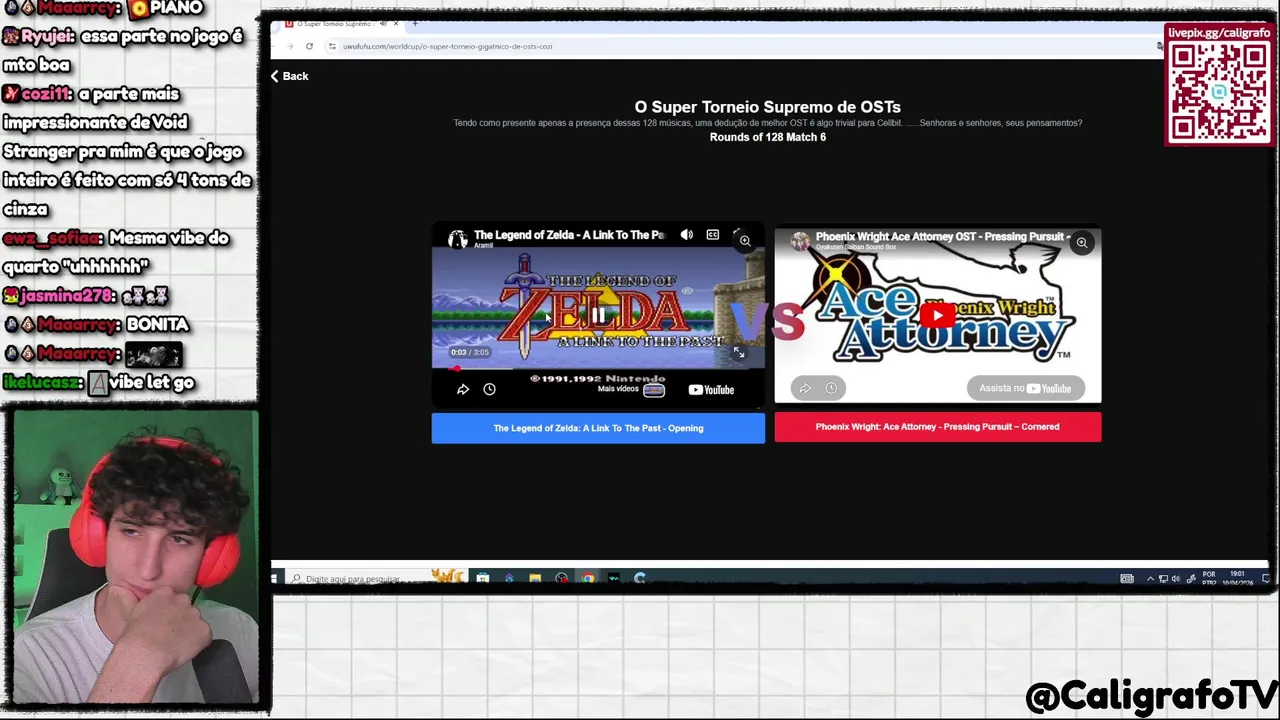The height and width of the screenshot is (720, 1280).
Task: Open the Windows notification center
Action: (1264, 578)
